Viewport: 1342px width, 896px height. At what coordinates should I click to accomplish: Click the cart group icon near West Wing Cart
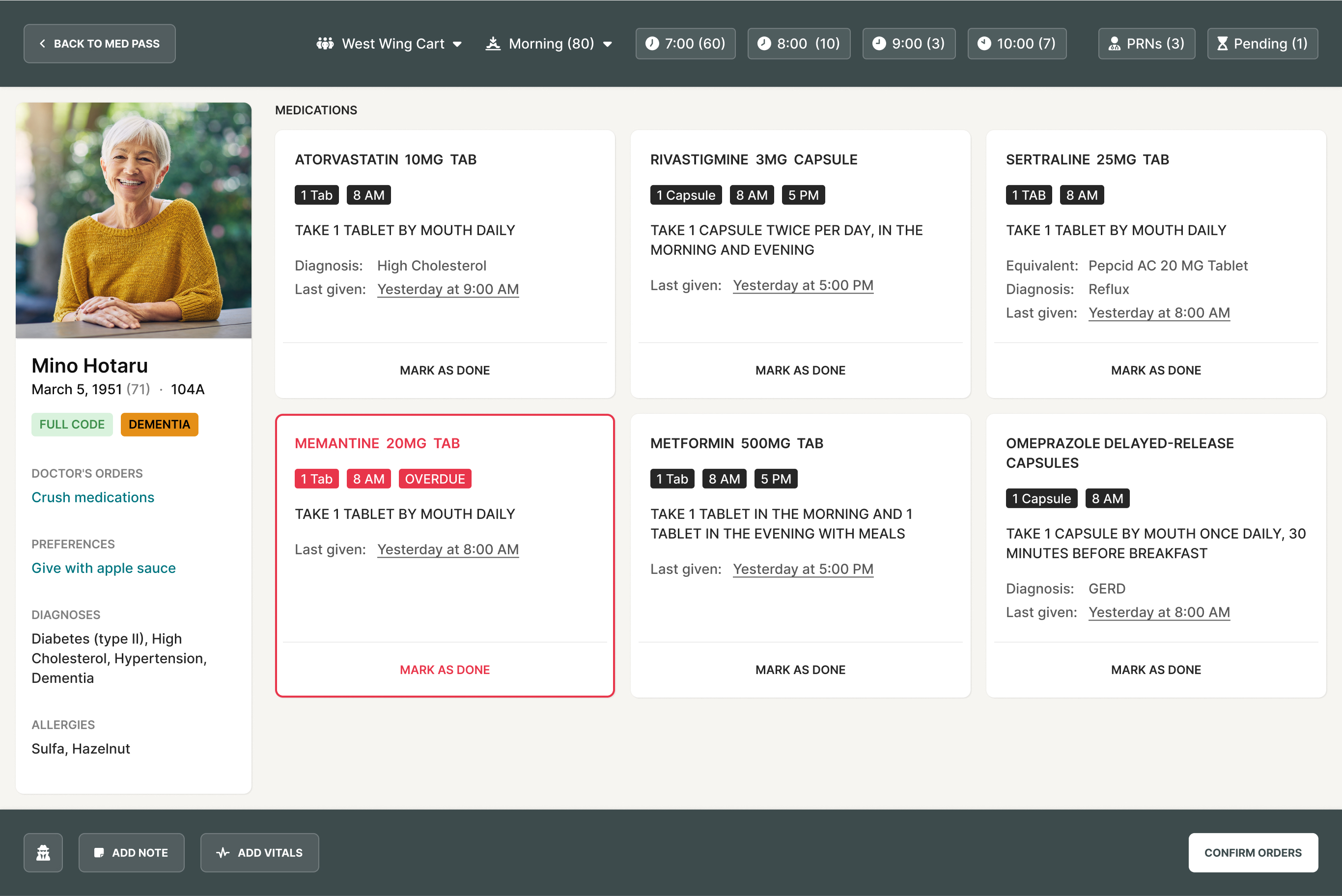325,43
